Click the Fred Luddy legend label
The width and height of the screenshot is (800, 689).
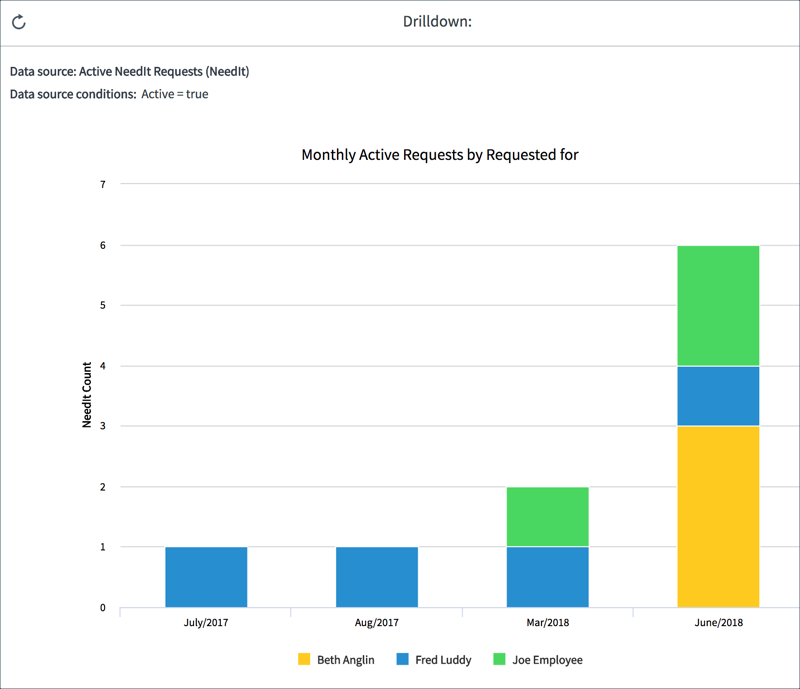click(x=443, y=660)
